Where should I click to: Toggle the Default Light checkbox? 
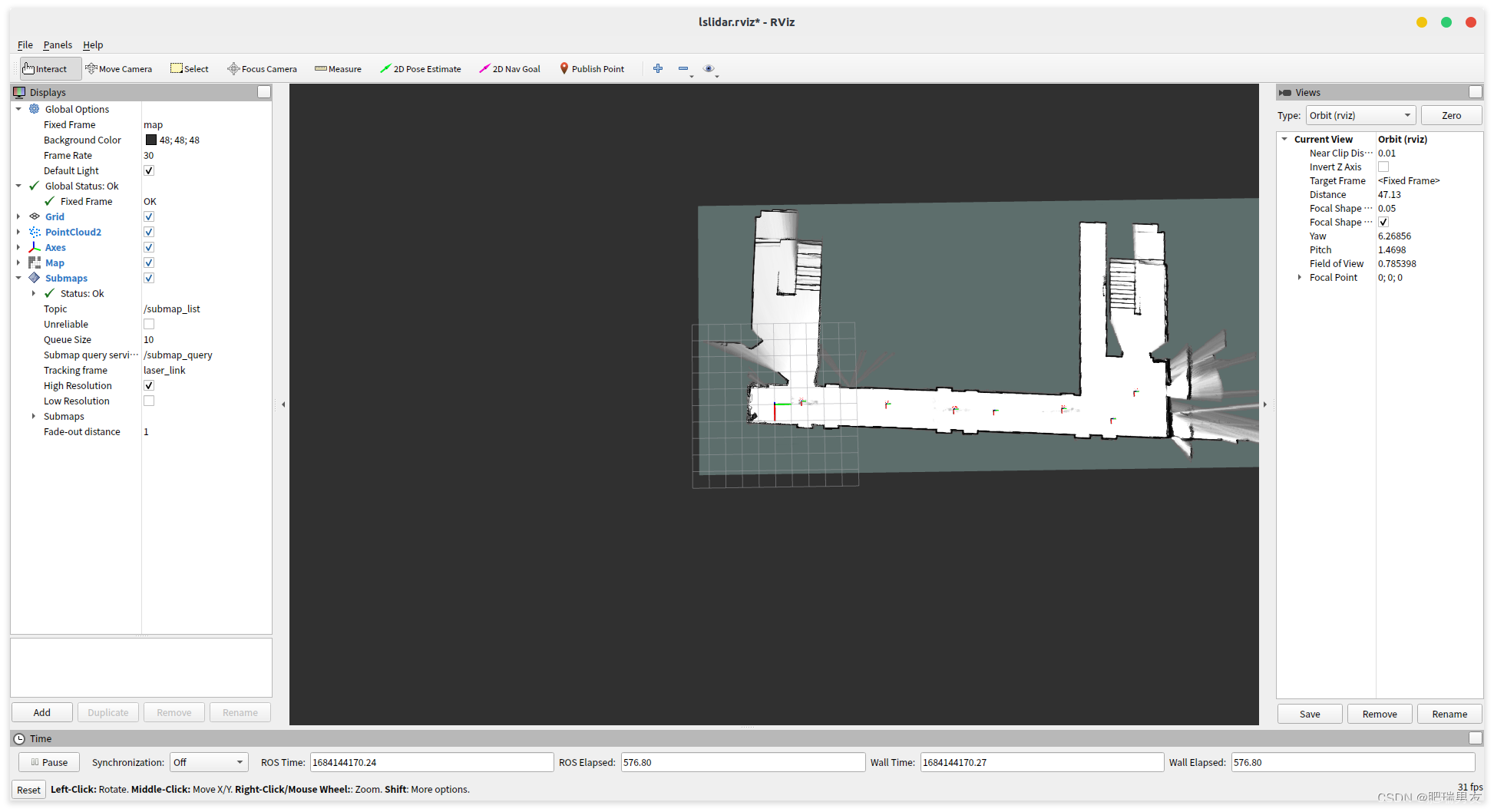coord(149,170)
